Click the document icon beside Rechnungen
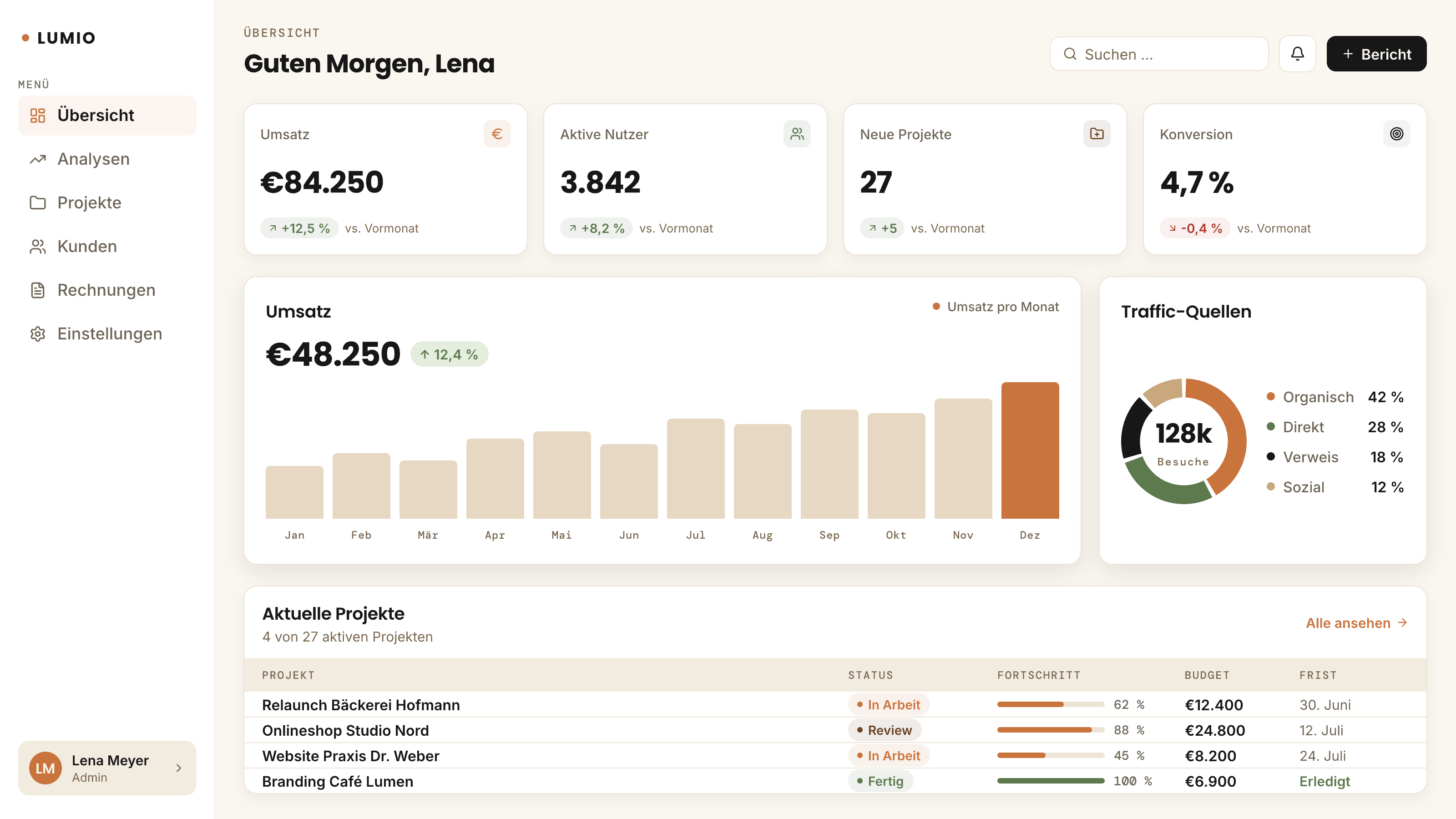Screen dimensions: 1456x819 [38, 290]
